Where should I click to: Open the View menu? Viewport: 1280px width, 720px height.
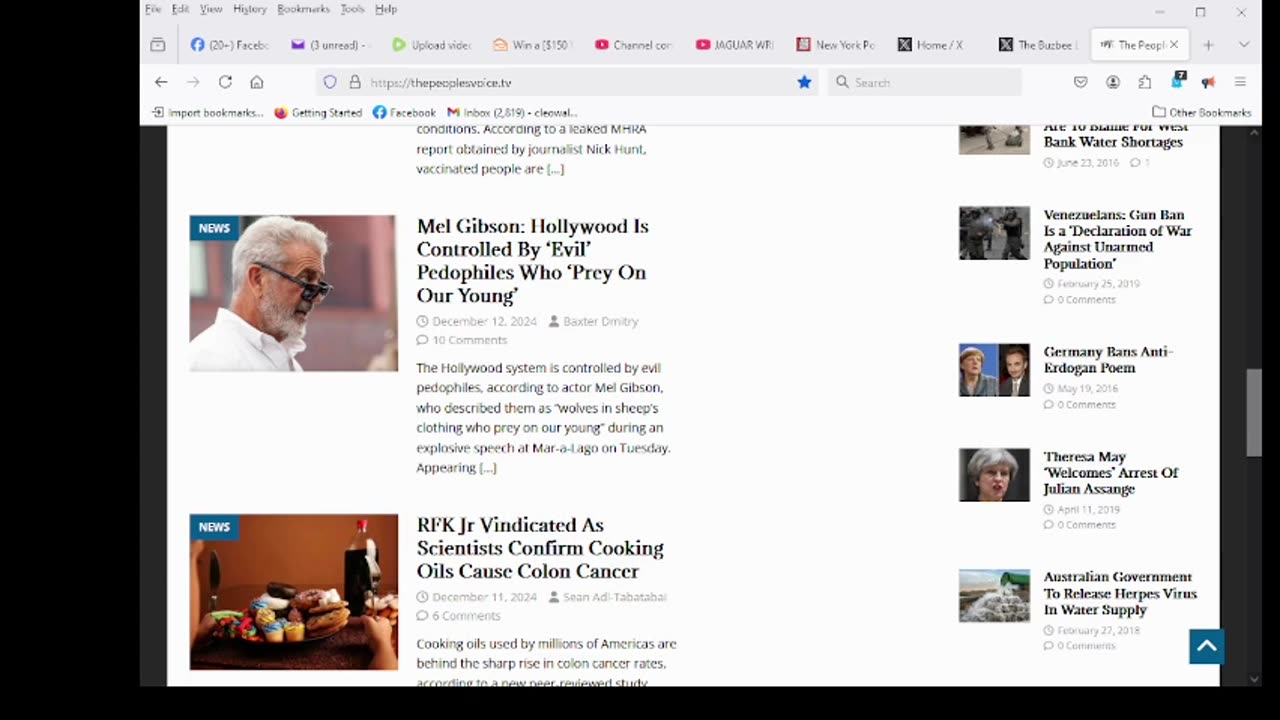point(211,9)
